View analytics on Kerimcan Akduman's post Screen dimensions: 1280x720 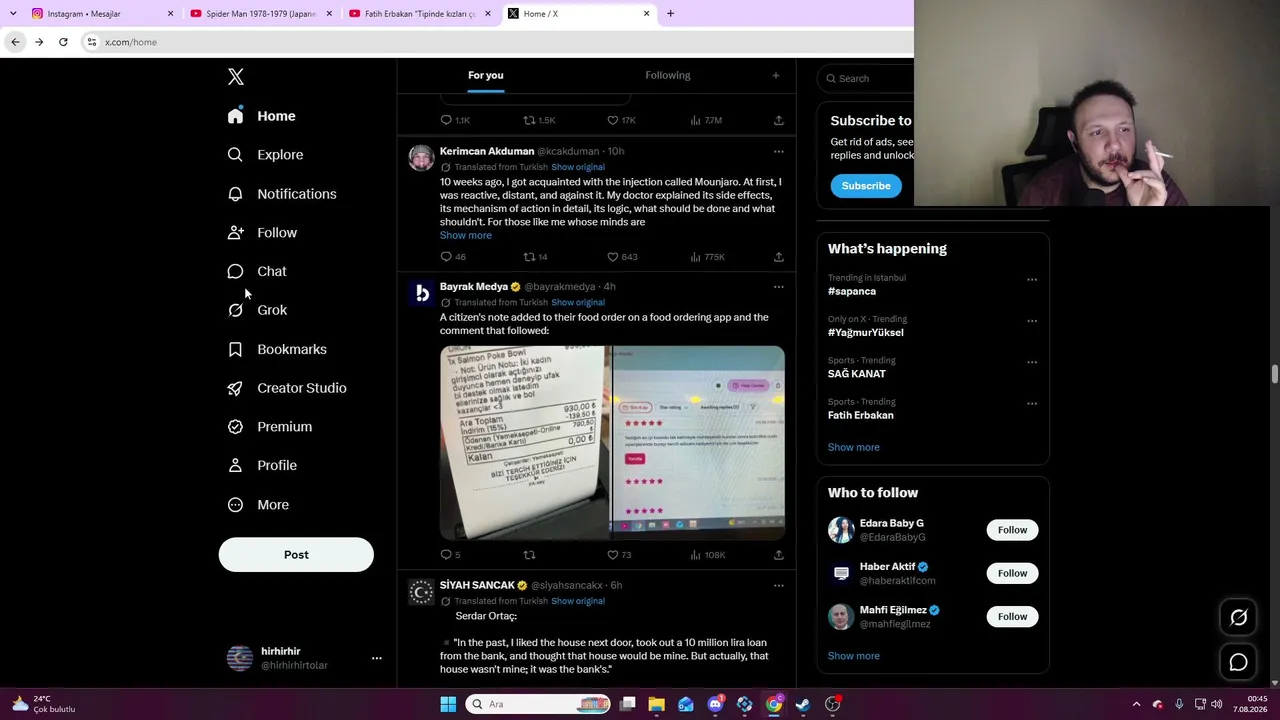coord(707,257)
